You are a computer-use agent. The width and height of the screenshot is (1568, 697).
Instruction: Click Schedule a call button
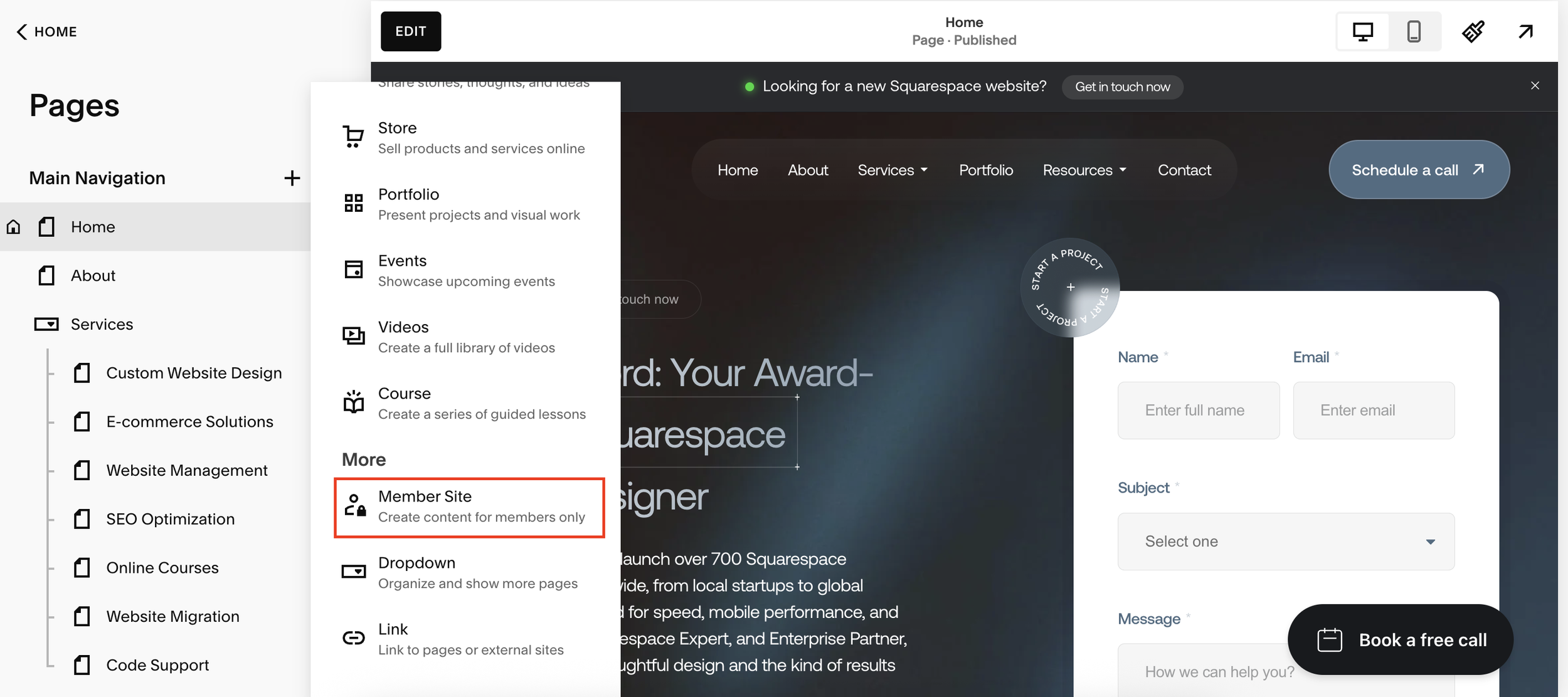(1418, 170)
